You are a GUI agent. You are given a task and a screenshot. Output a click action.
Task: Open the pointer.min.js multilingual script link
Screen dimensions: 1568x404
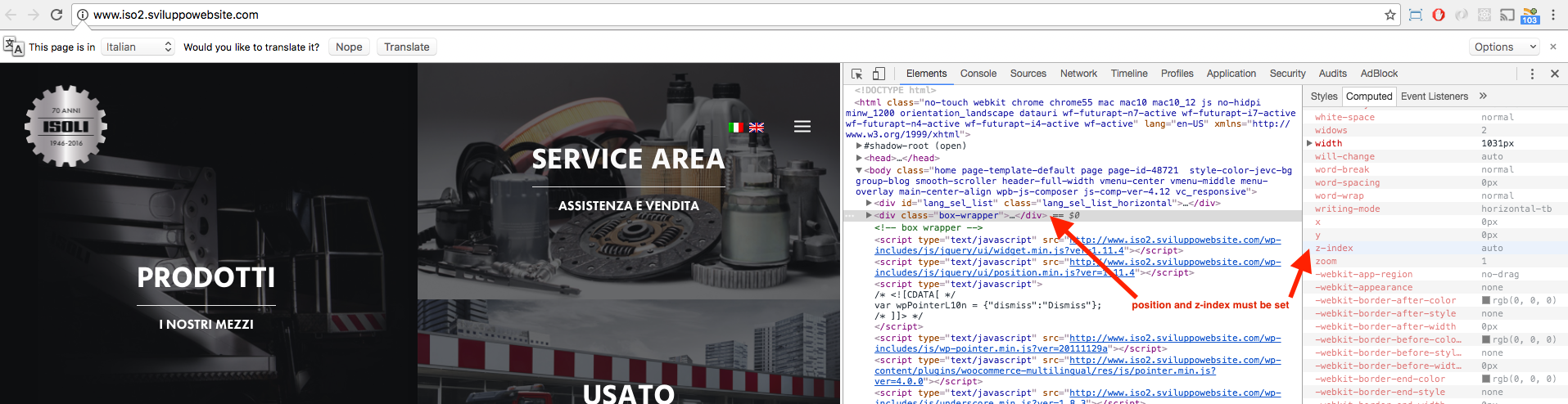point(1078,370)
